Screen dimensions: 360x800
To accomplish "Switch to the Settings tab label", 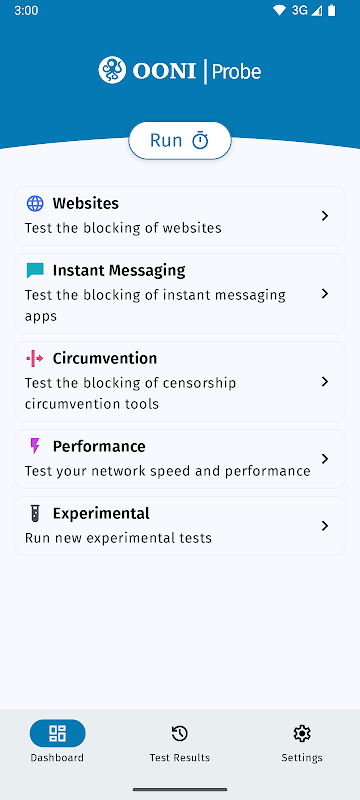I will [302, 758].
